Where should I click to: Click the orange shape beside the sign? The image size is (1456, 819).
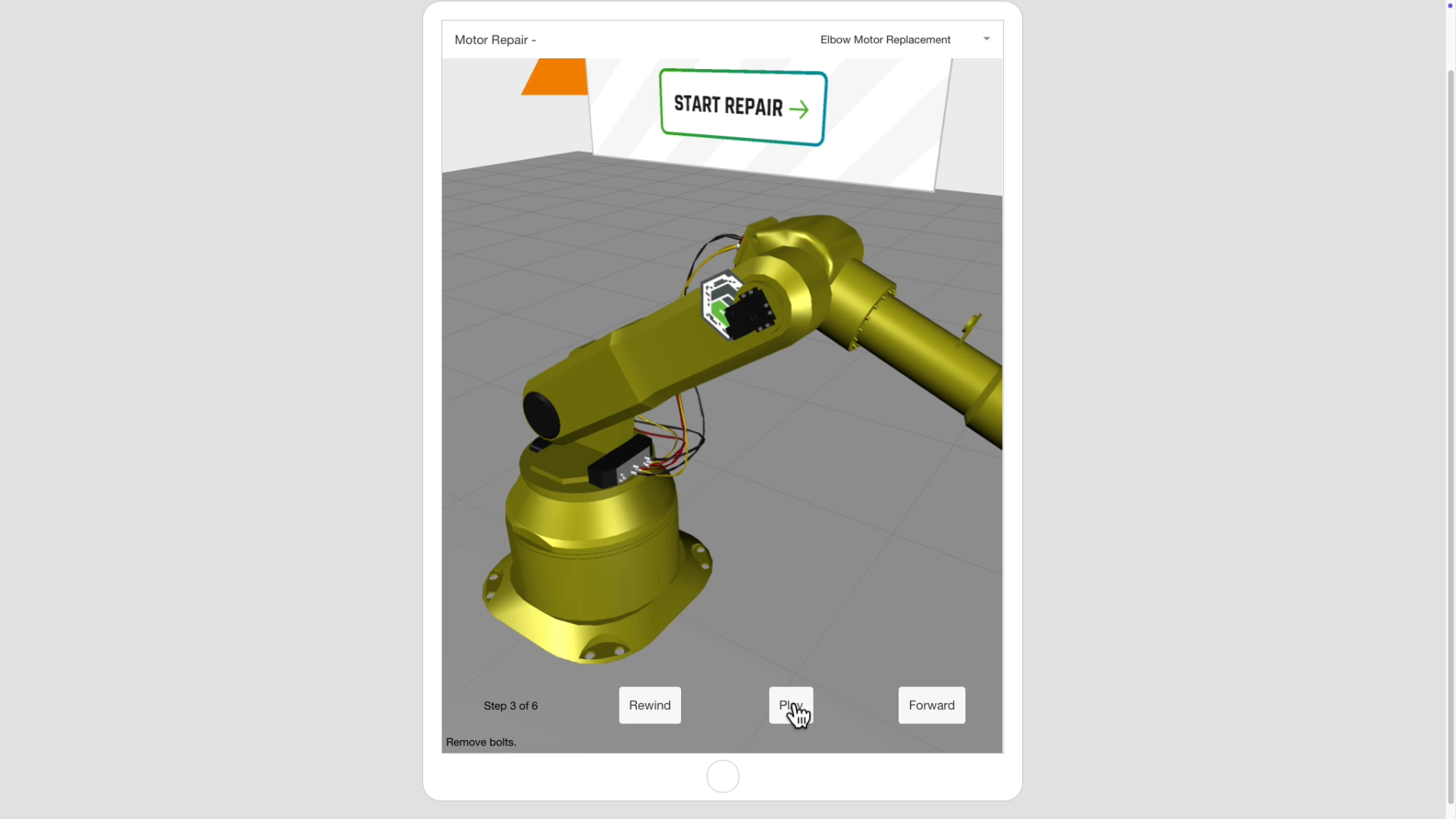(556, 77)
